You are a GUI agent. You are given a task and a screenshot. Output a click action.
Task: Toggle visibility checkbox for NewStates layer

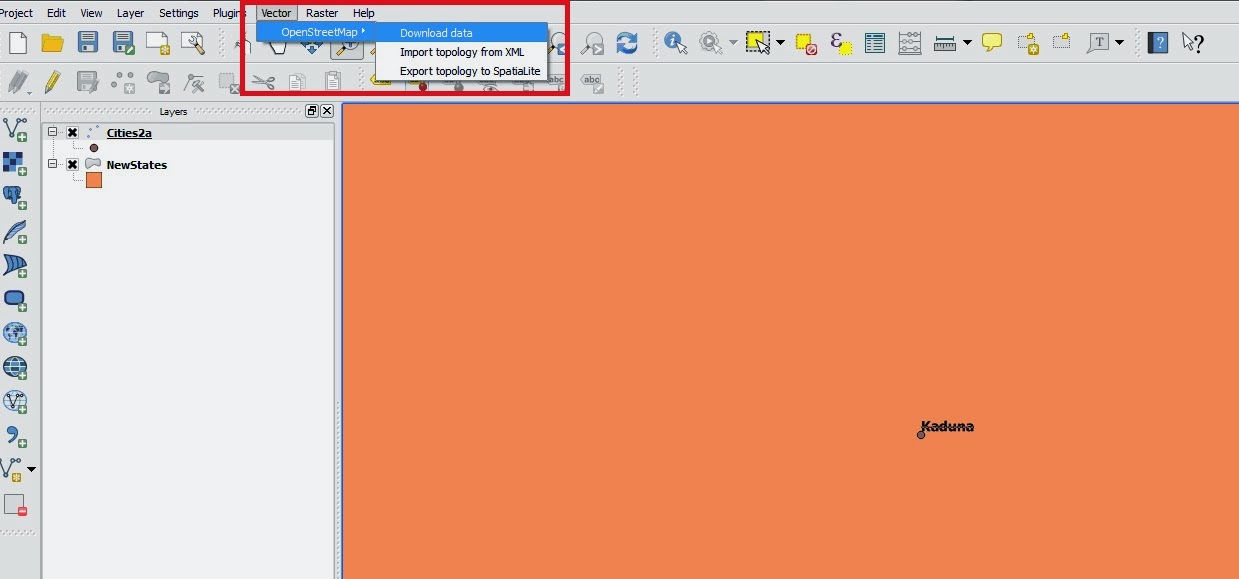click(x=73, y=165)
